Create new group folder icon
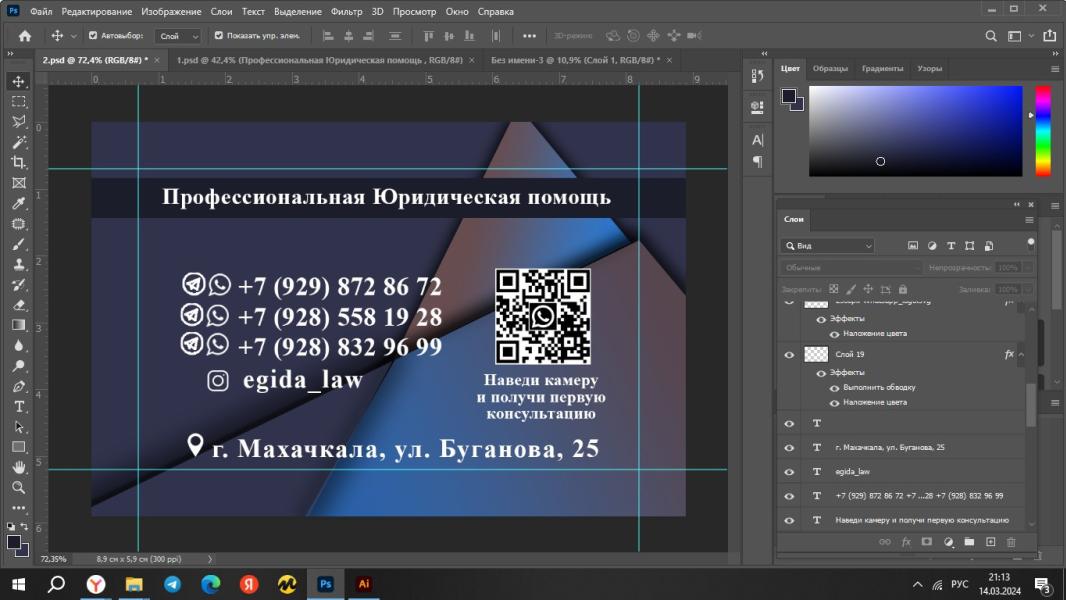1066x600 pixels. point(969,542)
